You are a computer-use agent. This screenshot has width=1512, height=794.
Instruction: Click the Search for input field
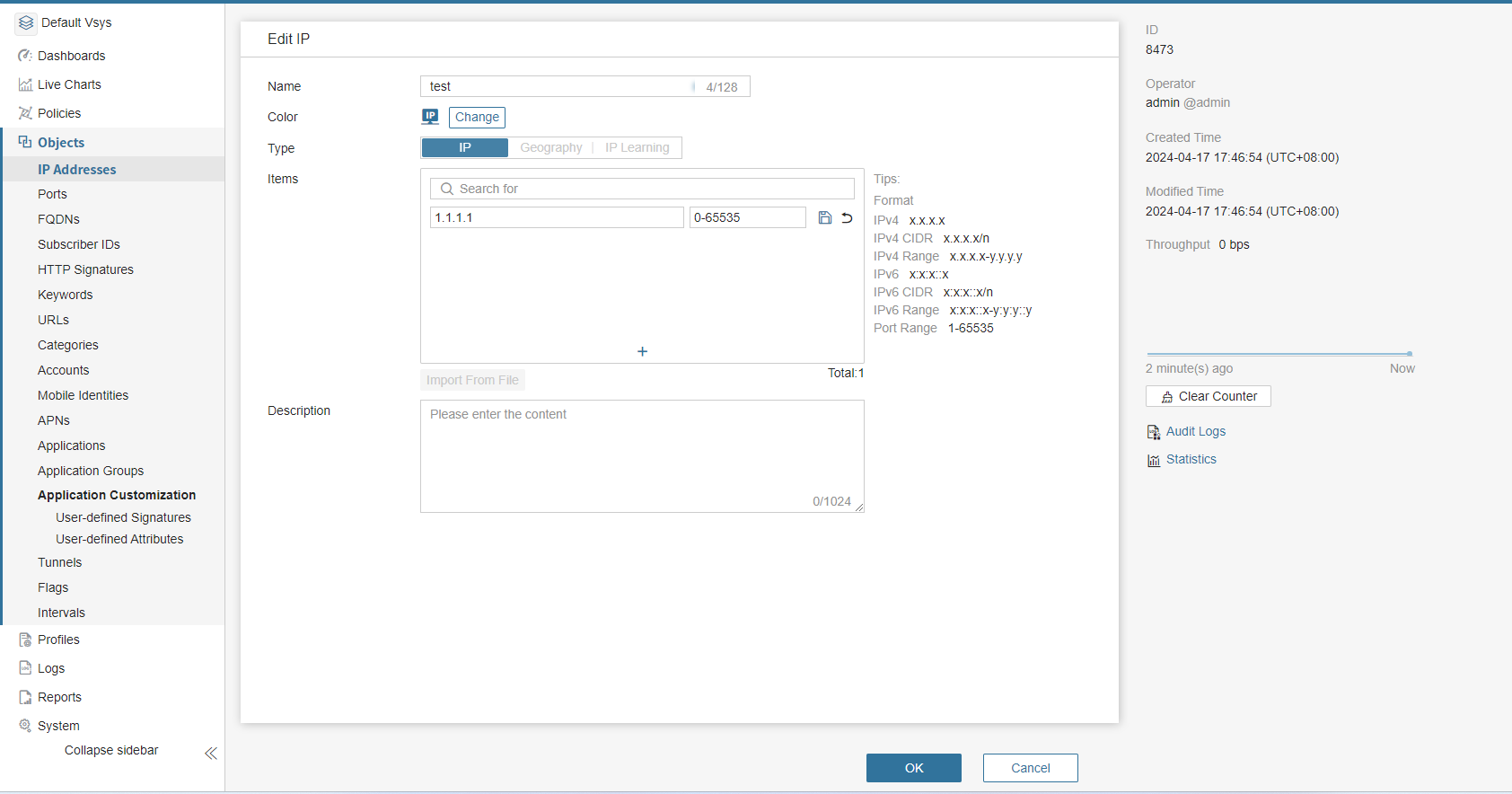pyautogui.click(x=642, y=189)
